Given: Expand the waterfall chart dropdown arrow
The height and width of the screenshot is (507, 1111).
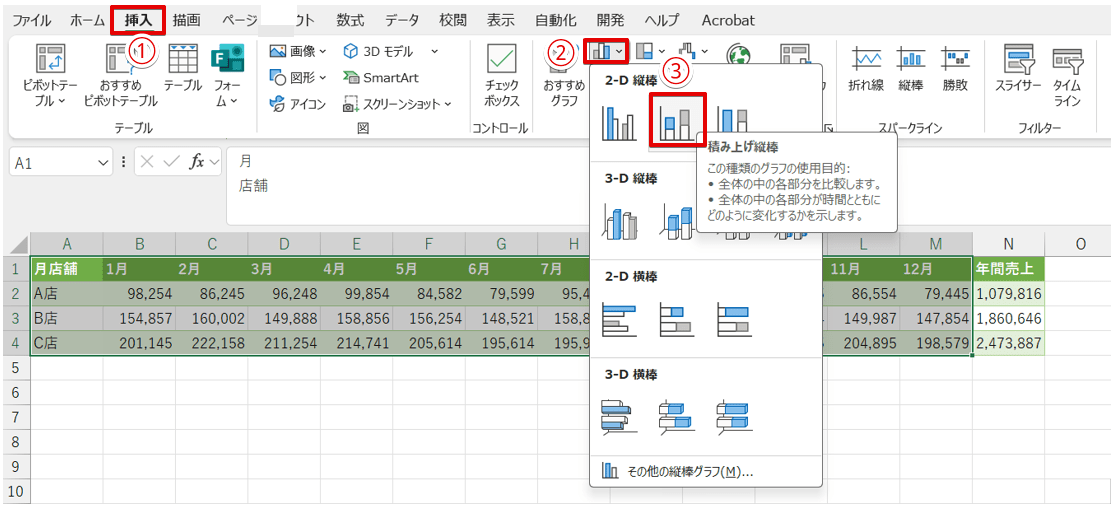Looking at the screenshot, I should pyautogui.click(x=704, y=51).
